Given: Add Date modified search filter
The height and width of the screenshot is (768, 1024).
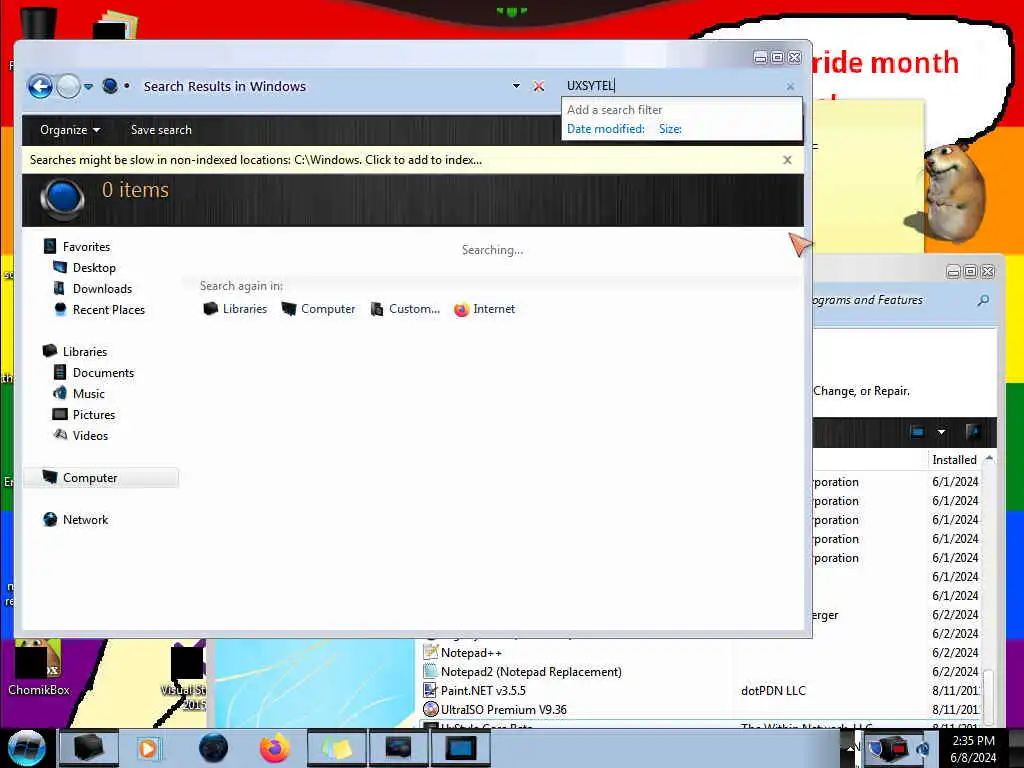Looking at the screenshot, I should (x=605, y=129).
